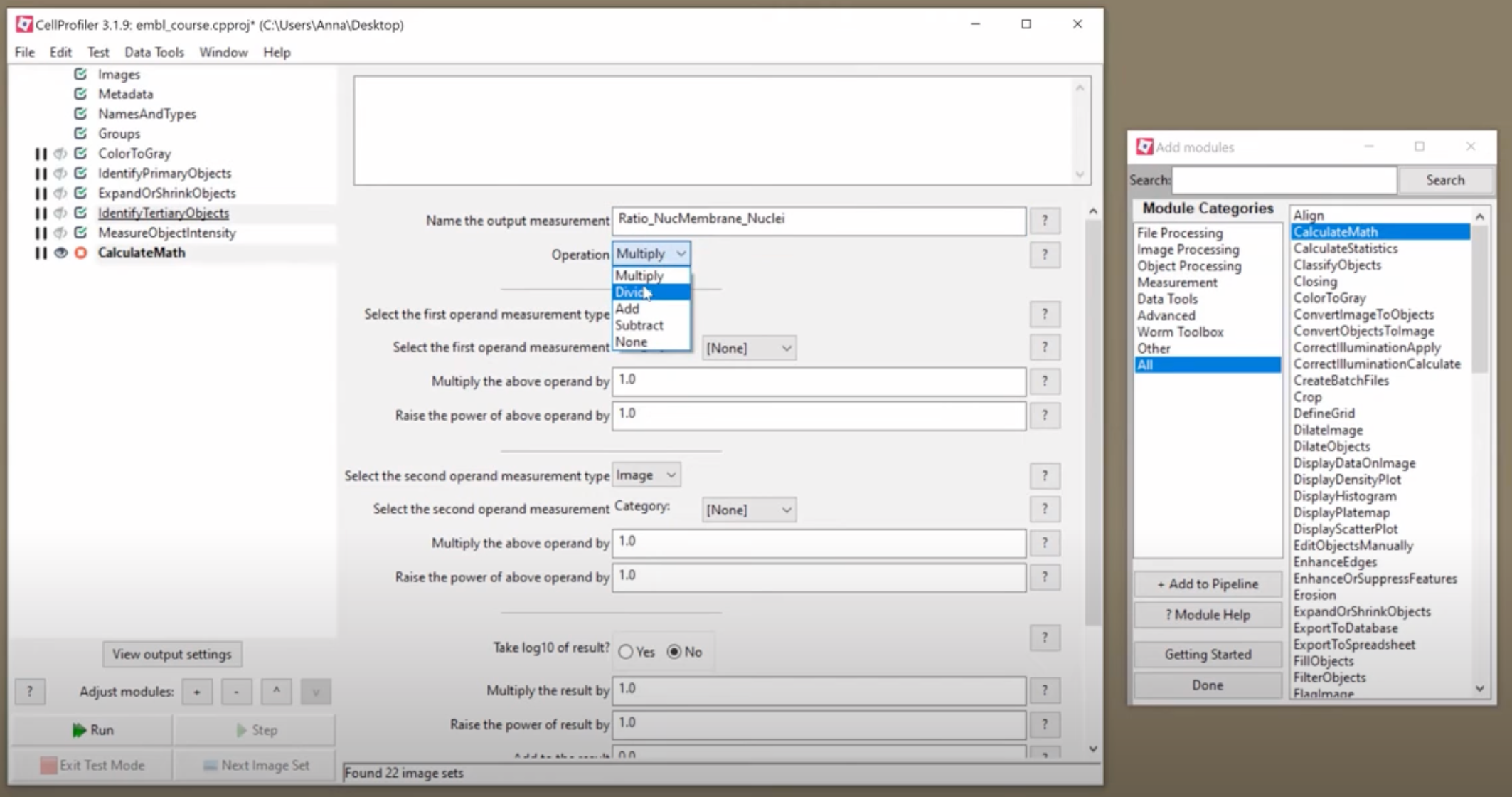Click the pause icon beside ColorToGray
The image size is (1512, 797).
[41, 154]
